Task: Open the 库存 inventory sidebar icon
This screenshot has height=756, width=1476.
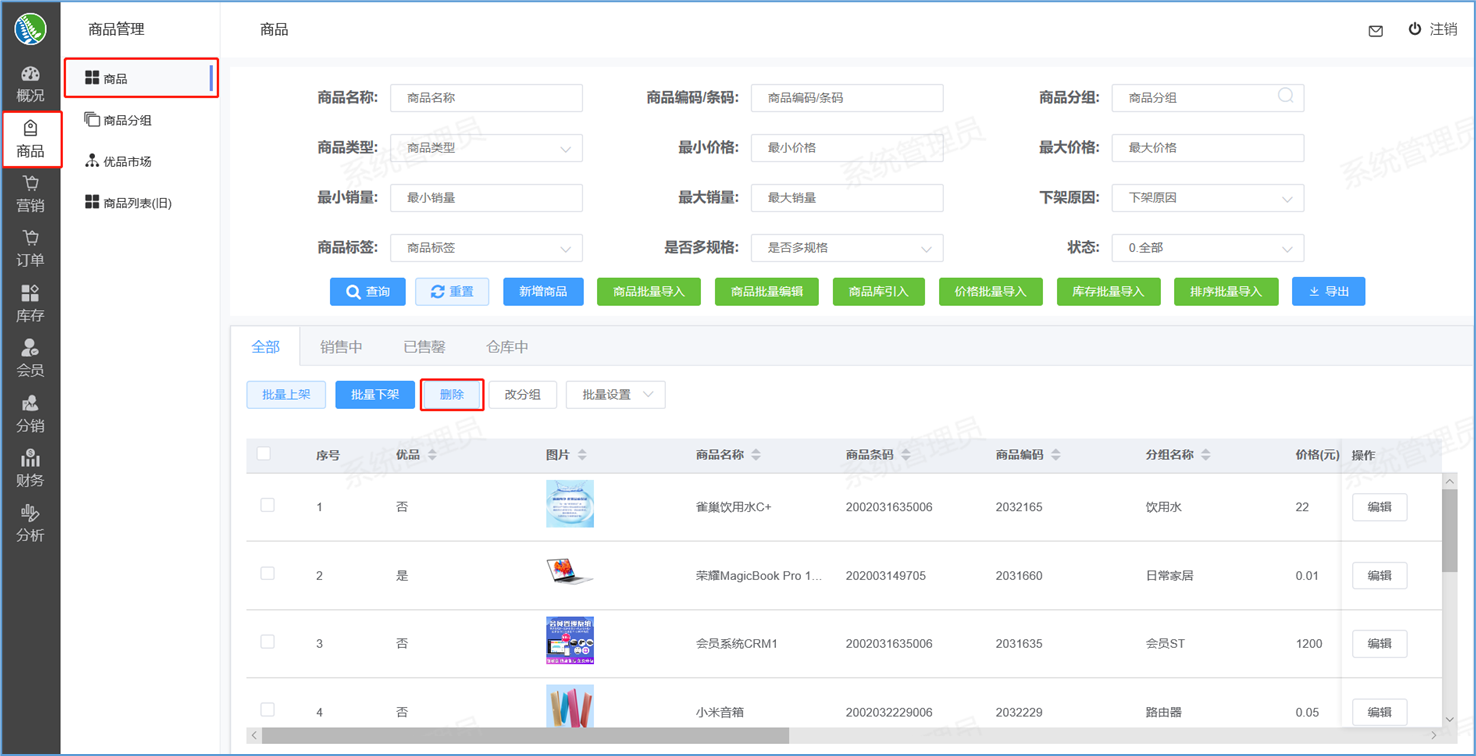Action: point(30,304)
